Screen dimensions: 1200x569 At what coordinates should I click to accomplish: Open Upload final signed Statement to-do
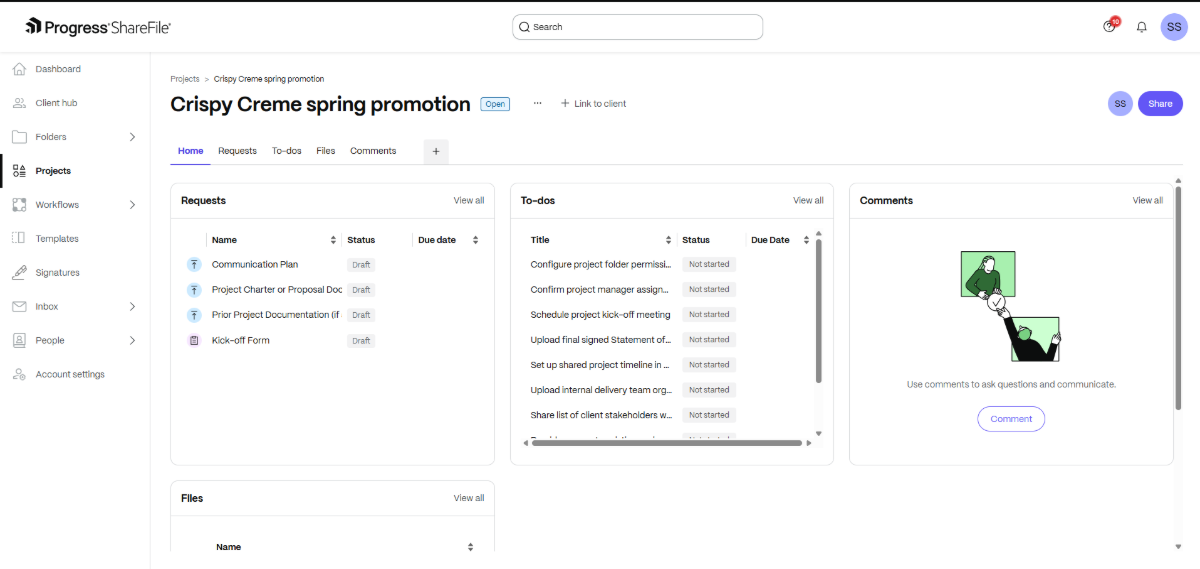(x=600, y=340)
